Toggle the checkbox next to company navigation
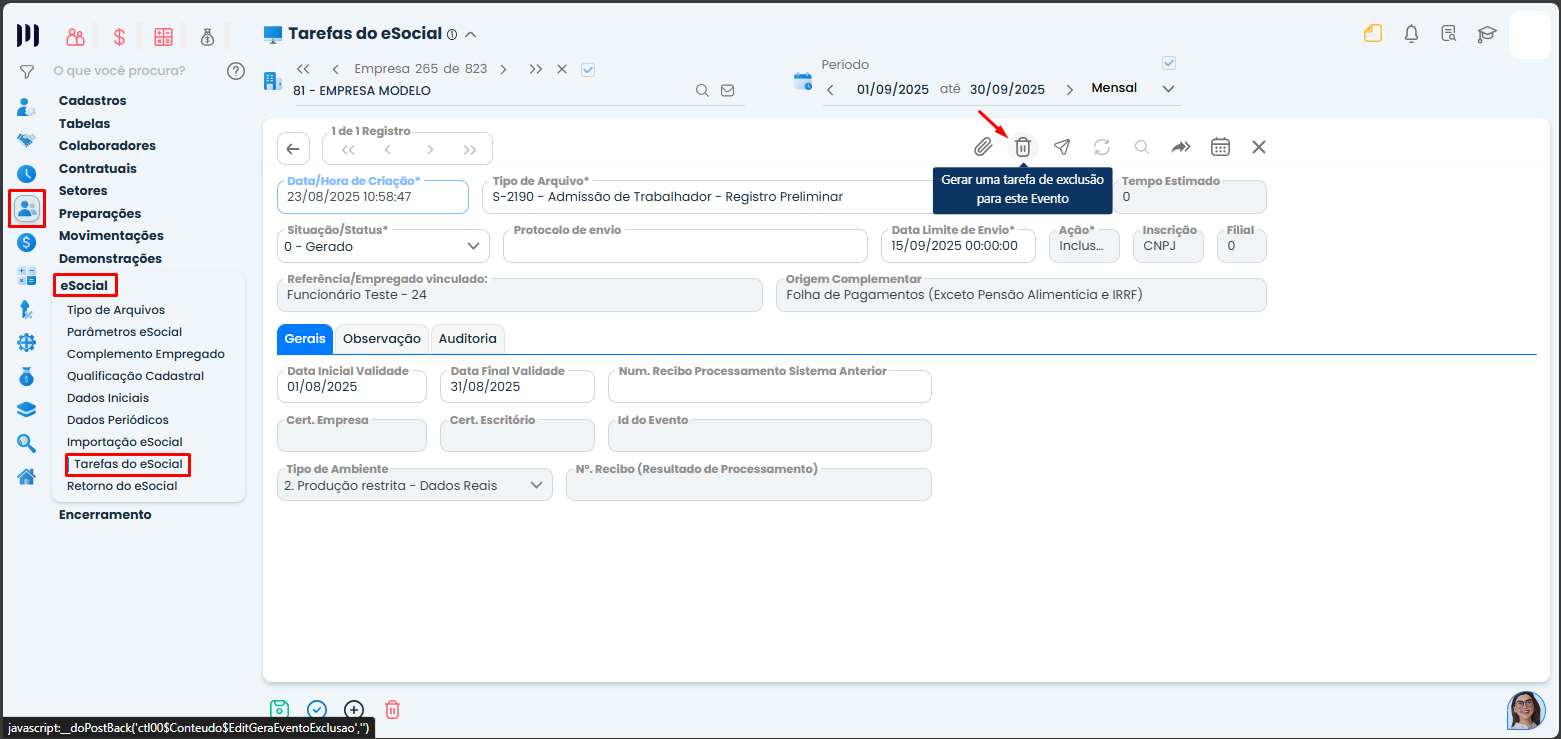The width and height of the screenshot is (1561, 739). click(588, 69)
